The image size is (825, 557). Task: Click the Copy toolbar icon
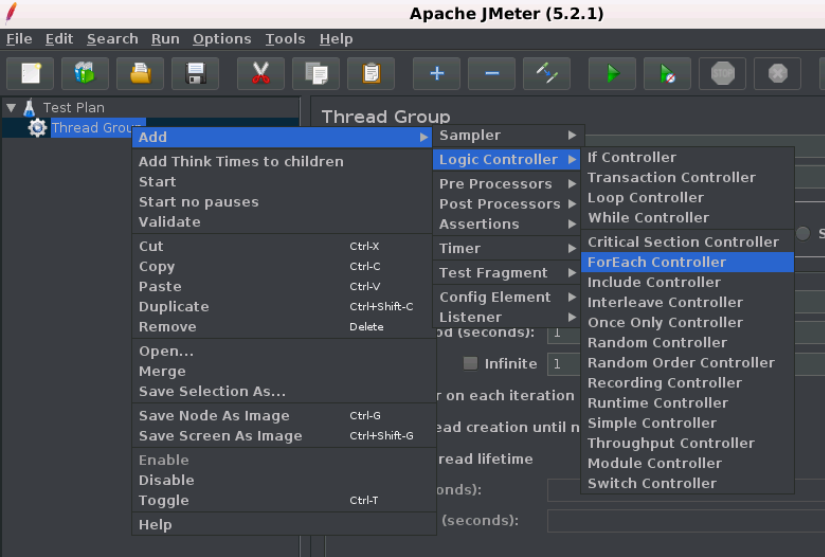316,73
